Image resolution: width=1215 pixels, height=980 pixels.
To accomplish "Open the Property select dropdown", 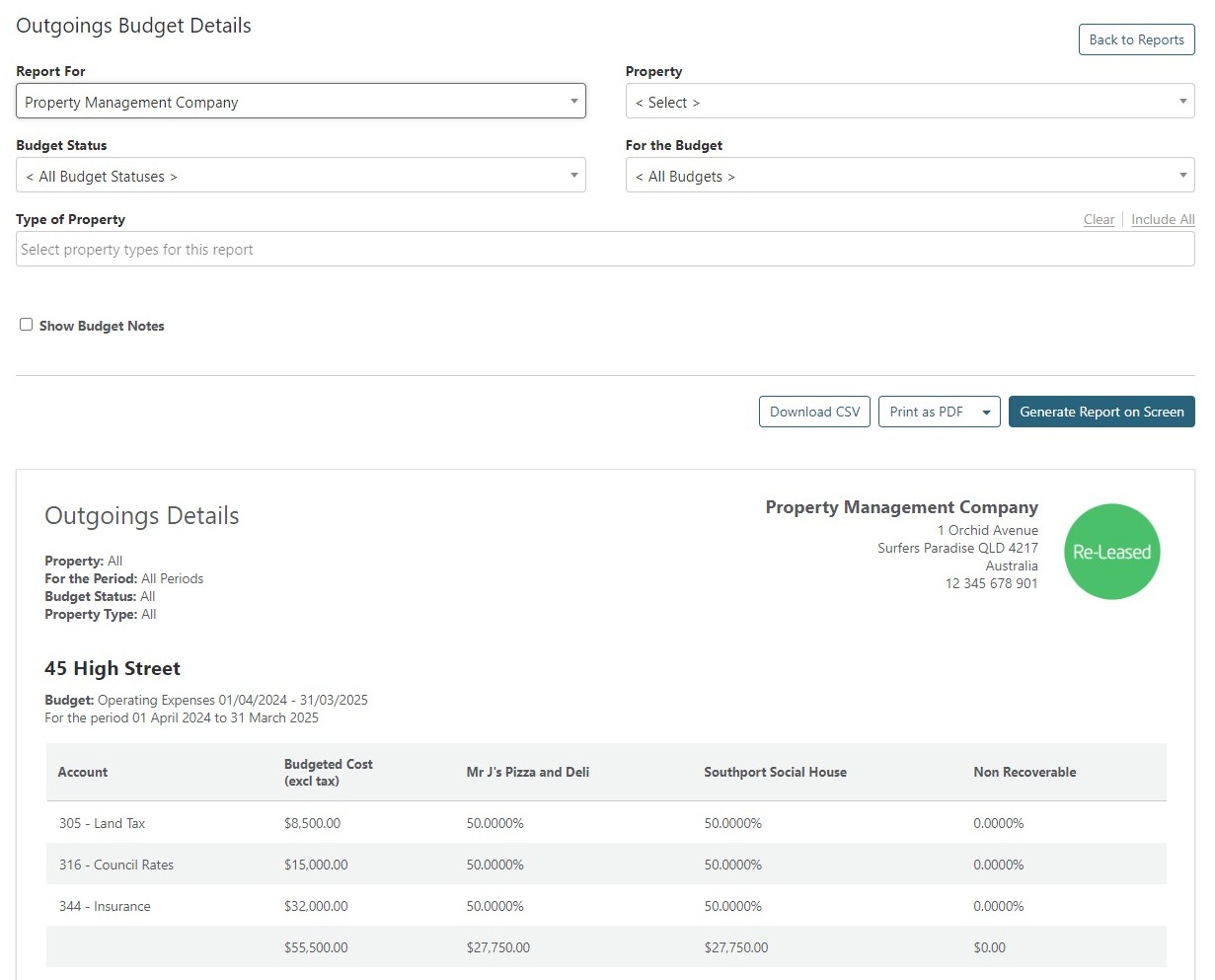I will click(910, 102).
